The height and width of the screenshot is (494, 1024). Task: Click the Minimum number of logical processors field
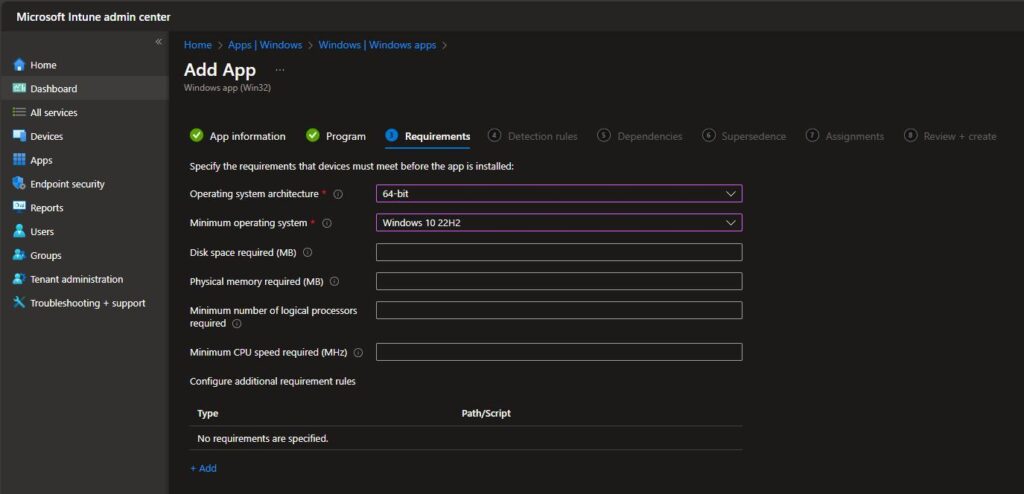tap(559, 310)
